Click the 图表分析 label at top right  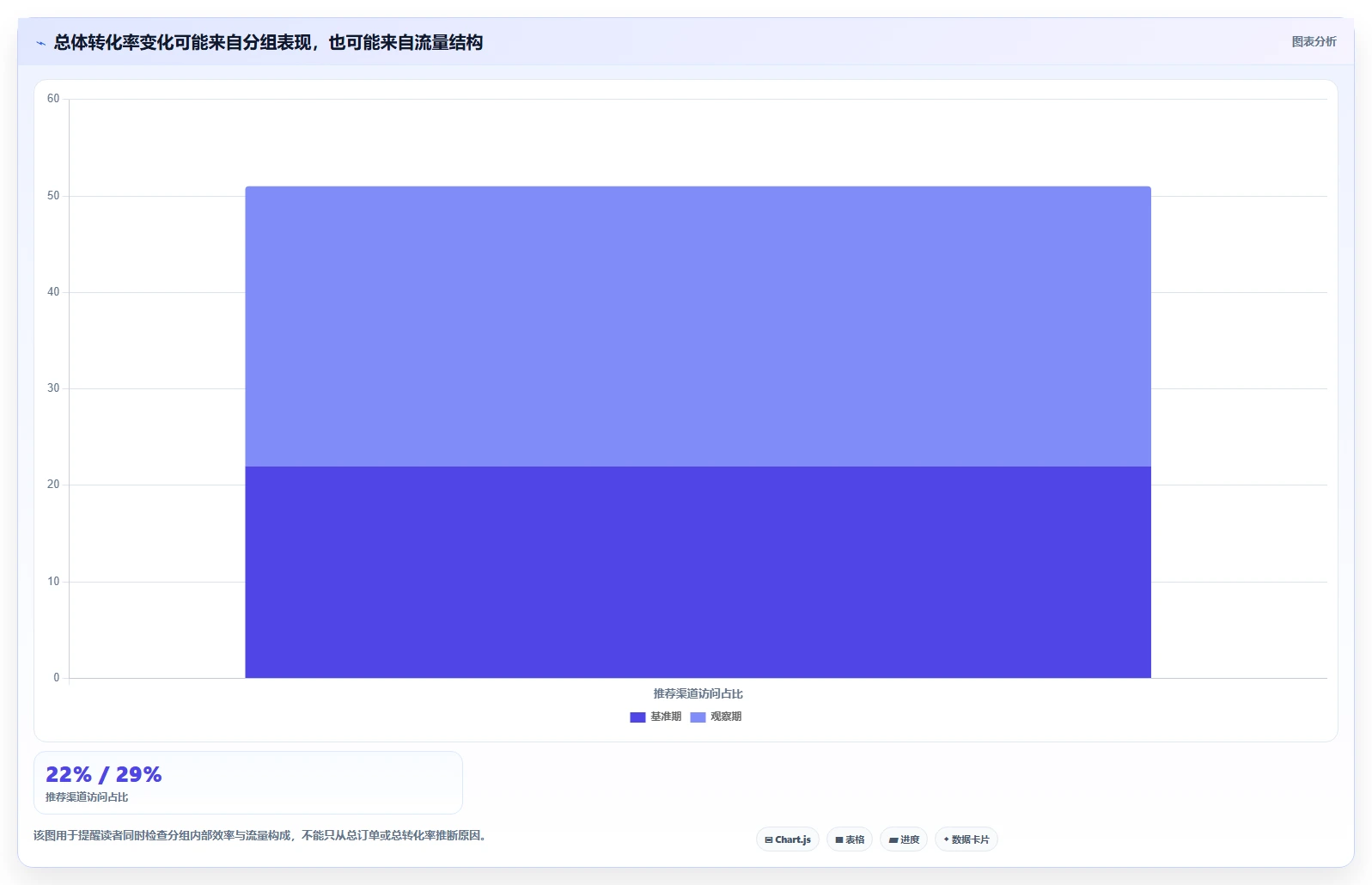point(1314,41)
